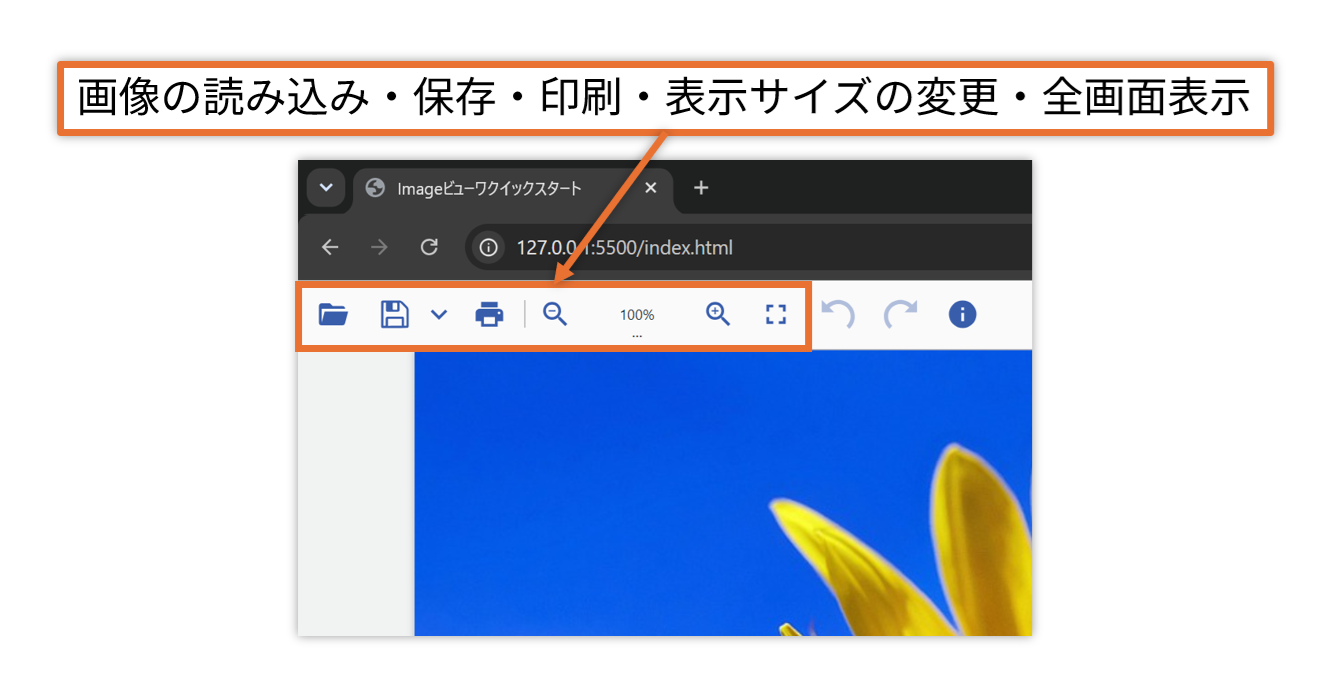The width and height of the screenshot is (1336, 700).
Task: Open the browser tab search chevron
Action: tap(326, 188)
